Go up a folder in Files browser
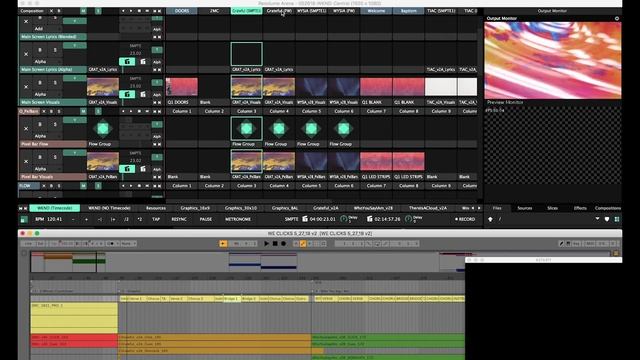640x360 pixels. 490,219
